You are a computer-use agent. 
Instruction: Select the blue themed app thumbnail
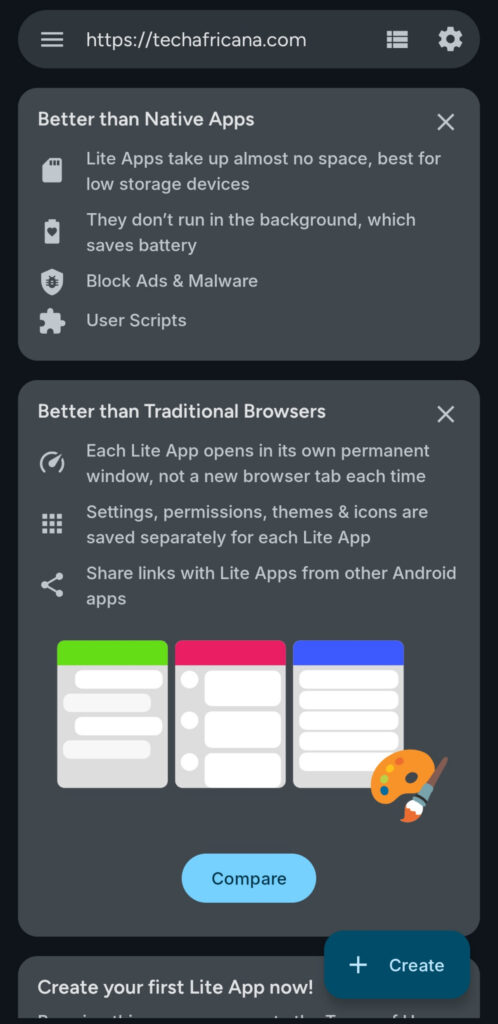(x=348, y=714)
